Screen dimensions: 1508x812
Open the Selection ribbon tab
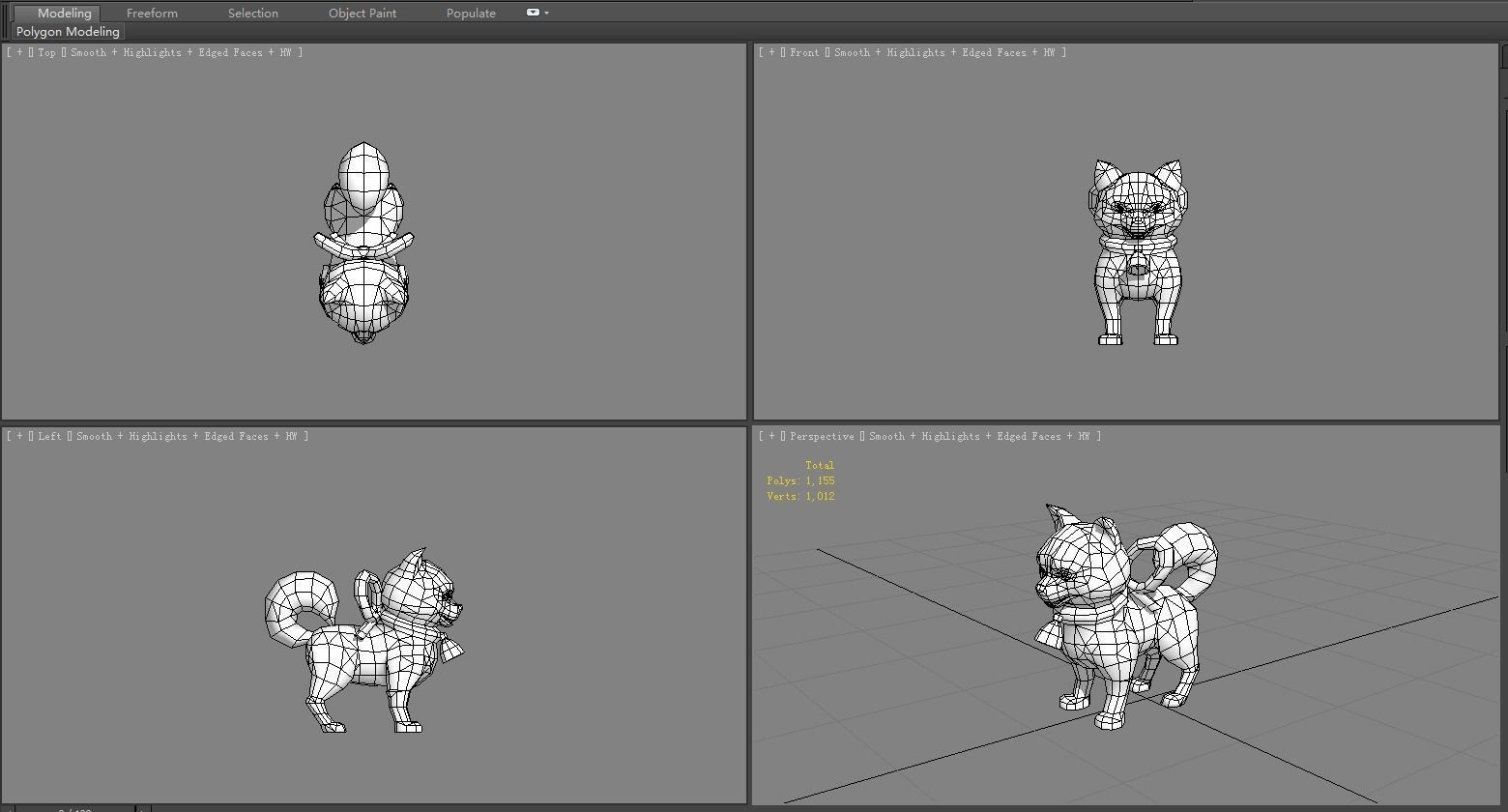253,13
